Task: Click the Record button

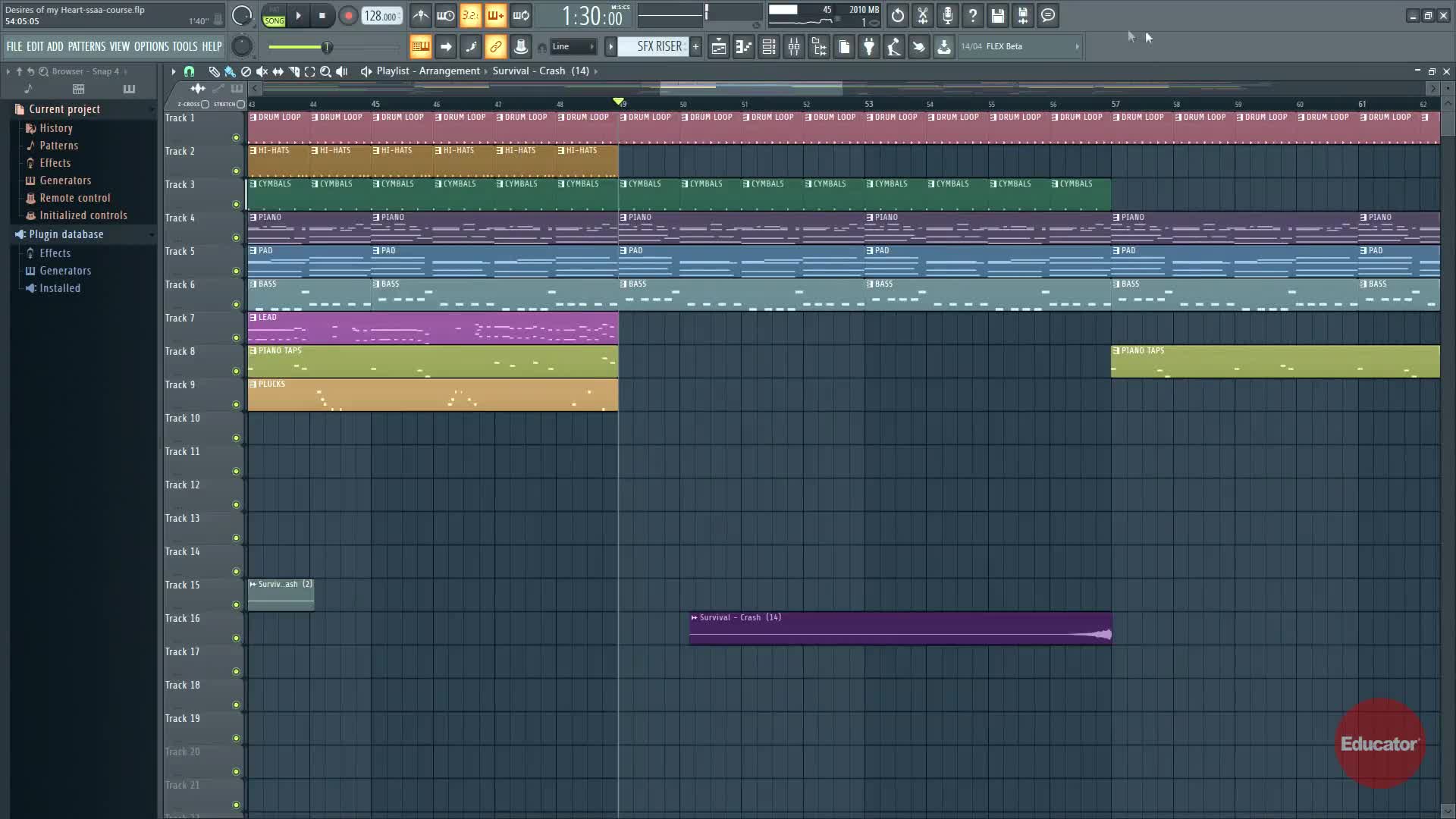Action: [348, 16]
